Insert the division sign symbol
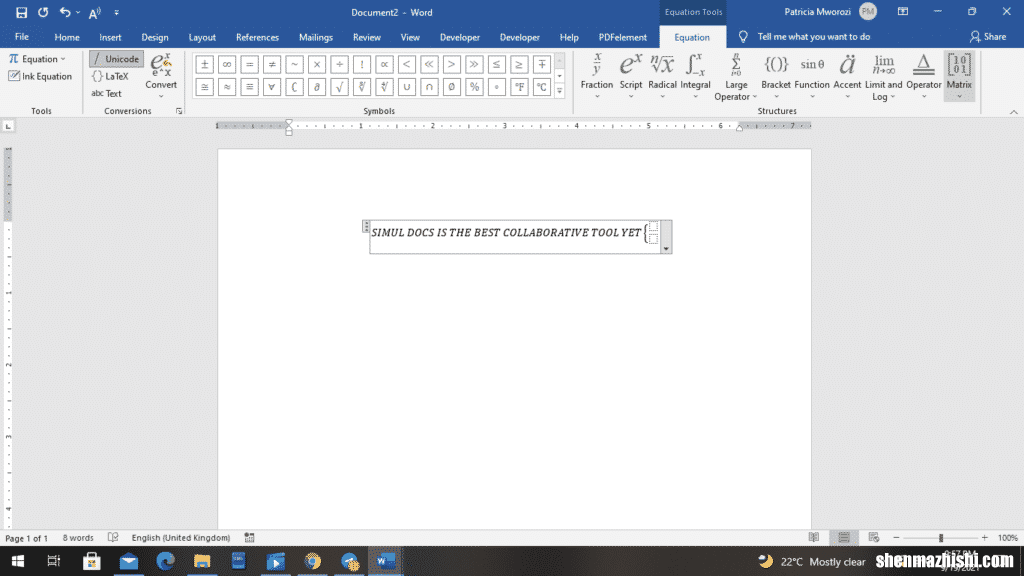Image resolution: width=1024 pixels, height=576 pixels. pyautogui.click(x=339, y=64)
